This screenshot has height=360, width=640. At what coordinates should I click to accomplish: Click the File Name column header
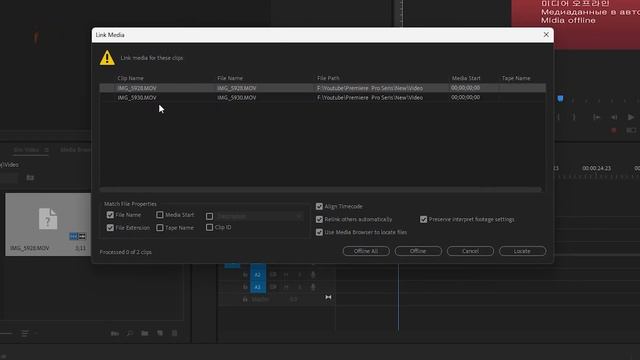click(x=230, y=78)
